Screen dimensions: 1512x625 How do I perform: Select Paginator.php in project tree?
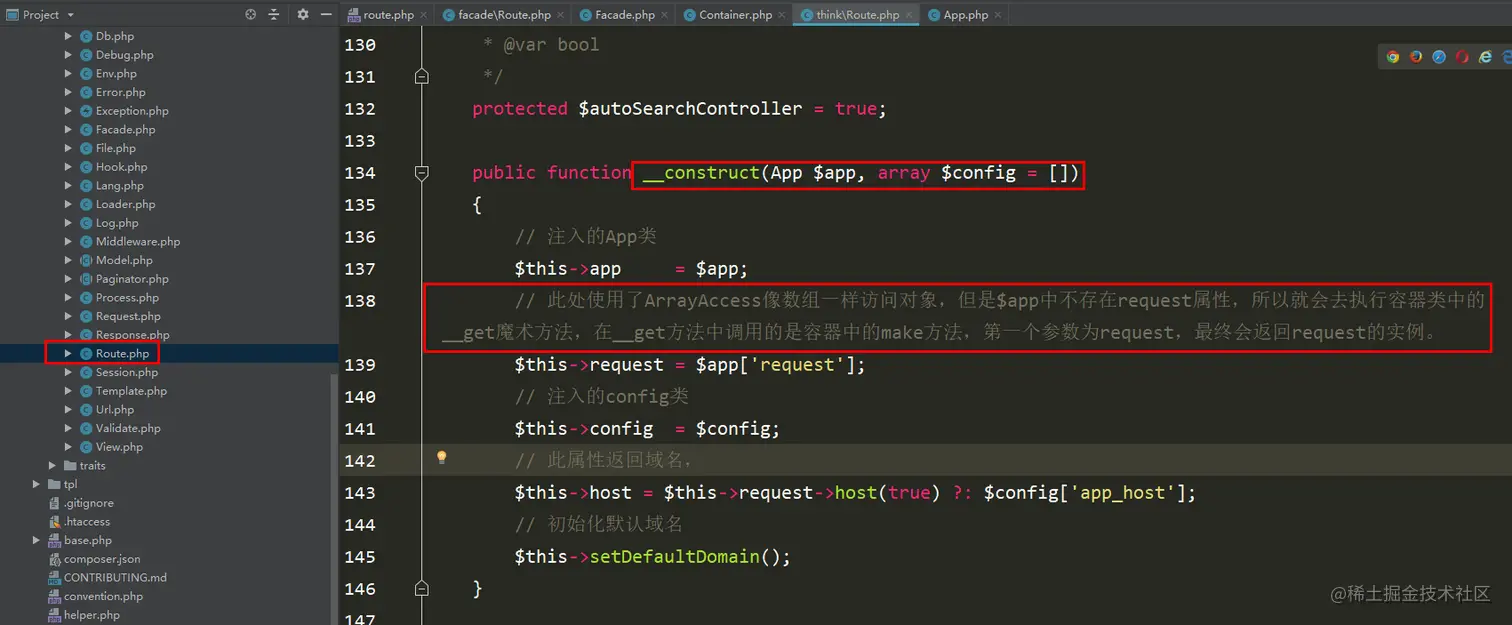tap(132, 279)
